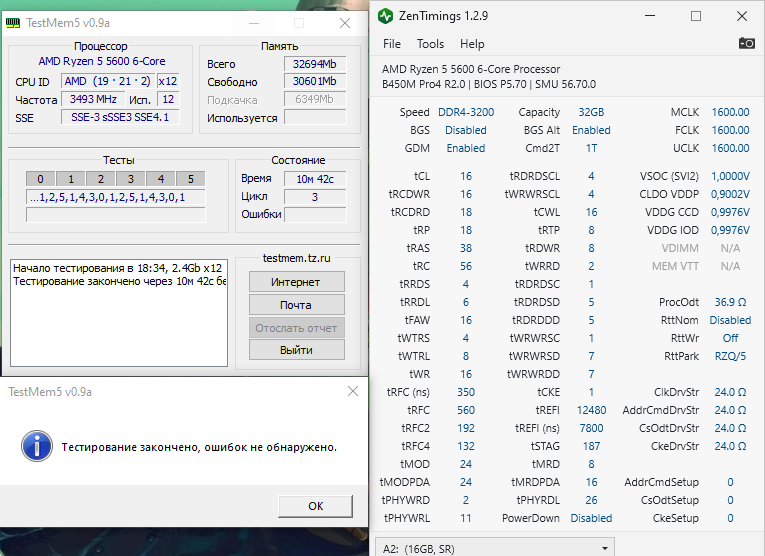The height and width of the screenshot is (556, 765).
Task: Select test box 1 in Тесты
Action: (71, 179)
